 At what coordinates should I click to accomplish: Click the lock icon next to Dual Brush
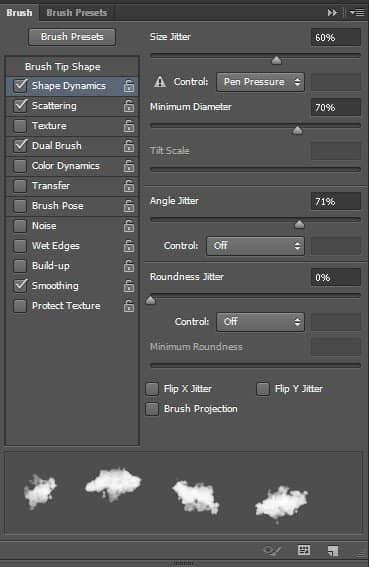[129, 146]
